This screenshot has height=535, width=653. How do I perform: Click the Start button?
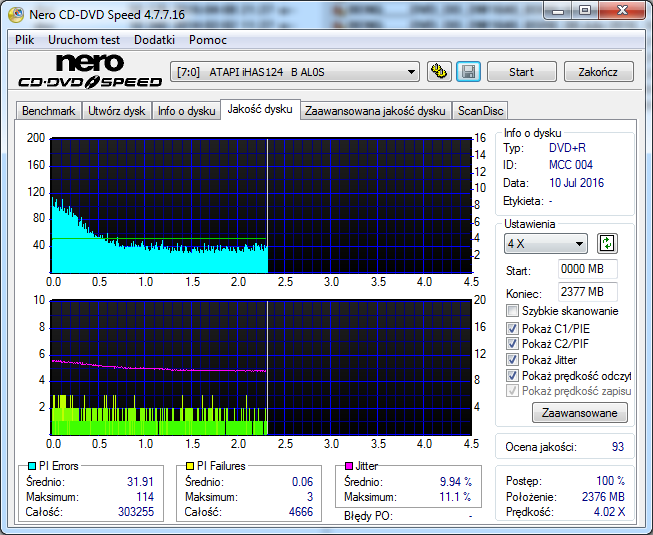(x=521, y=72)
